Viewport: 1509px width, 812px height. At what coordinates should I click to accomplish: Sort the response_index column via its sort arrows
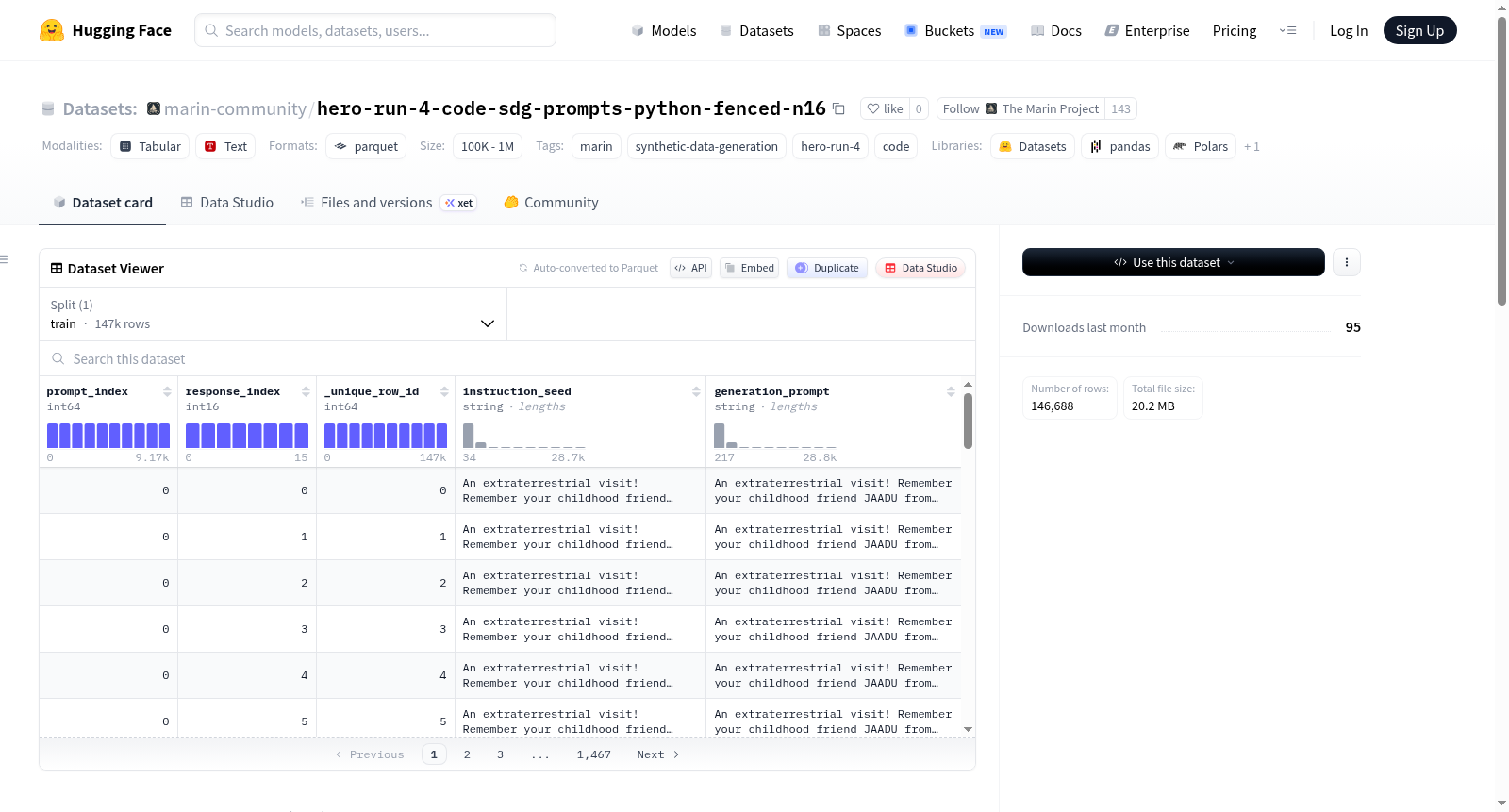click(306, 391)
